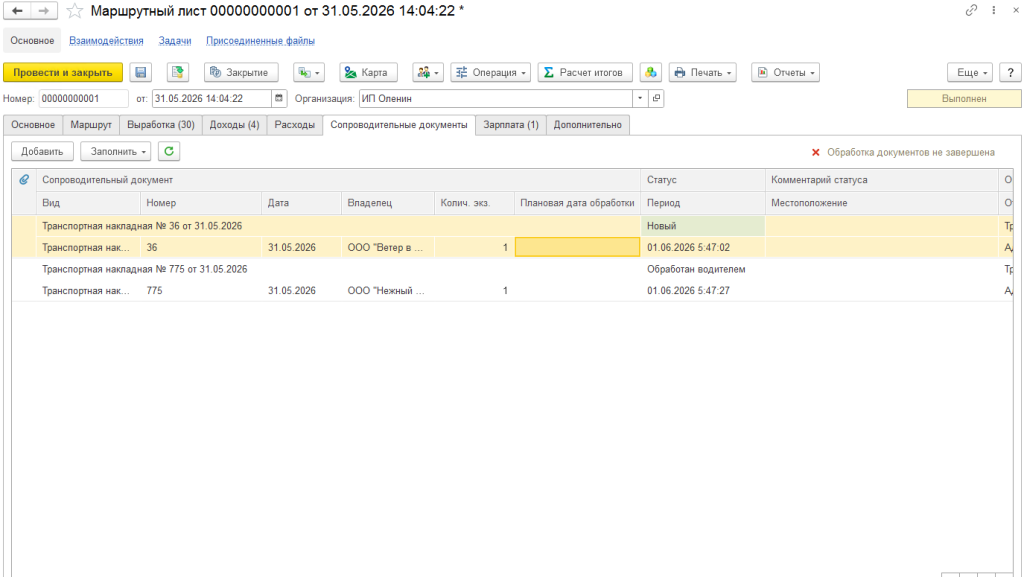The height and width of the screenshot is (577, 1024).
Task: Expand the Заполнить dropdown
Action: coord(116,151)
